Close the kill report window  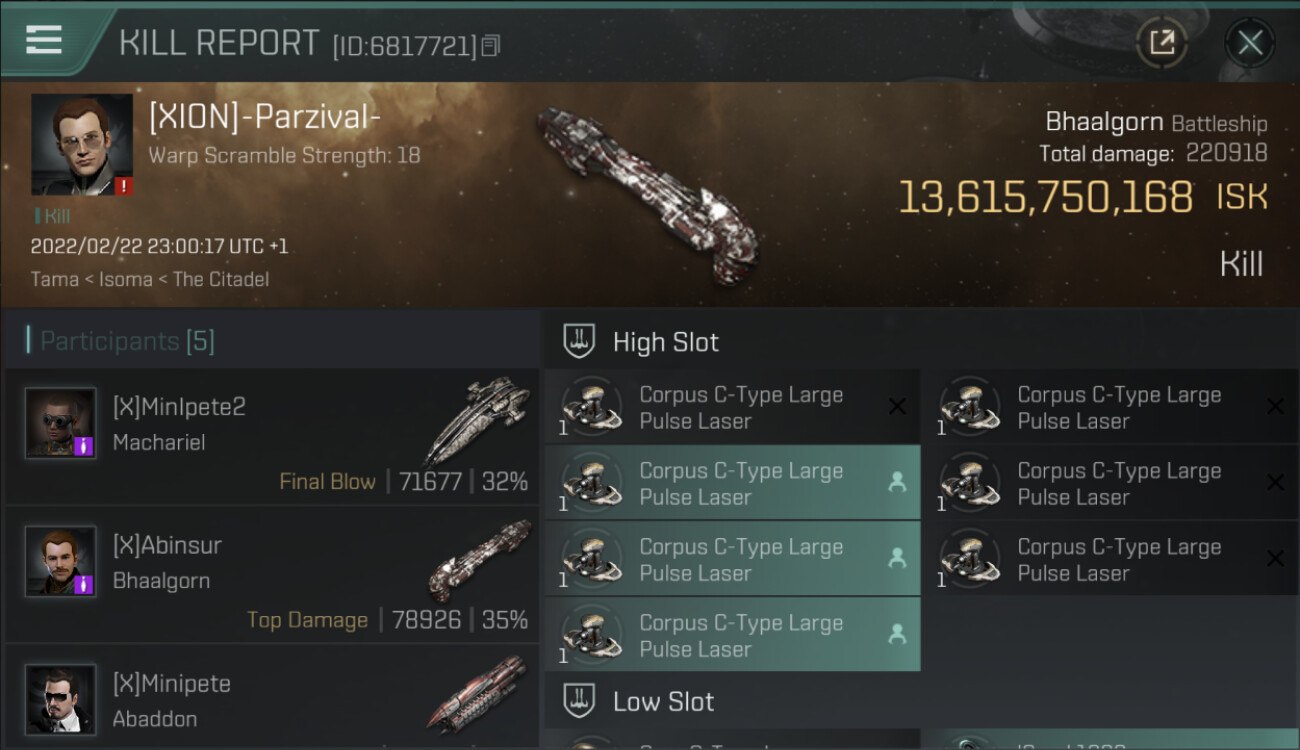tap(1249, 42)
